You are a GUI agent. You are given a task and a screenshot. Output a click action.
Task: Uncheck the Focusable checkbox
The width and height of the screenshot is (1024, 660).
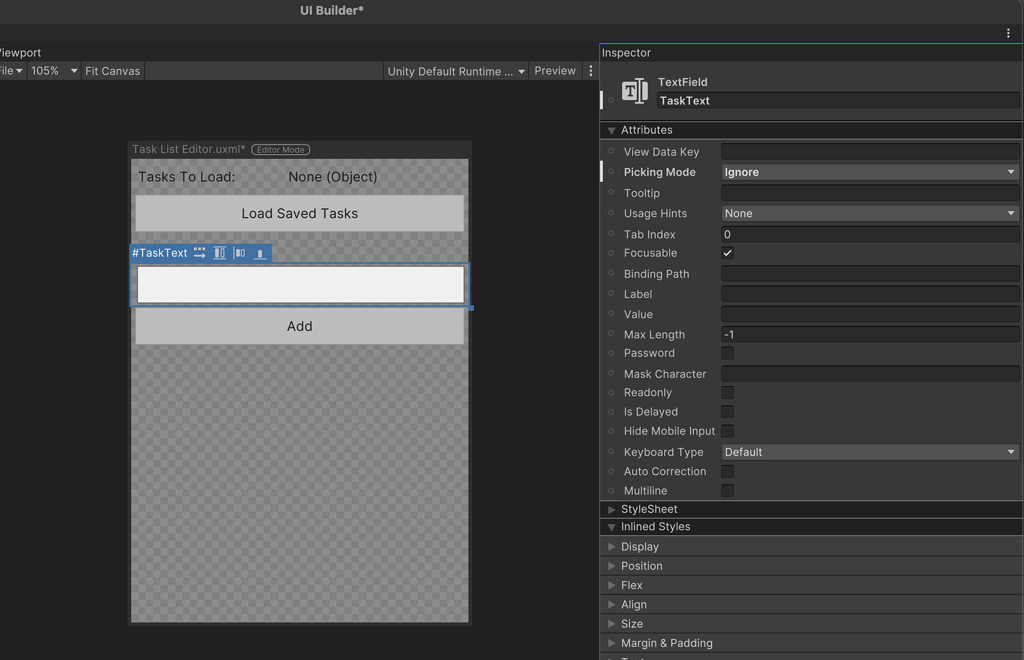(x=727, y=253)
